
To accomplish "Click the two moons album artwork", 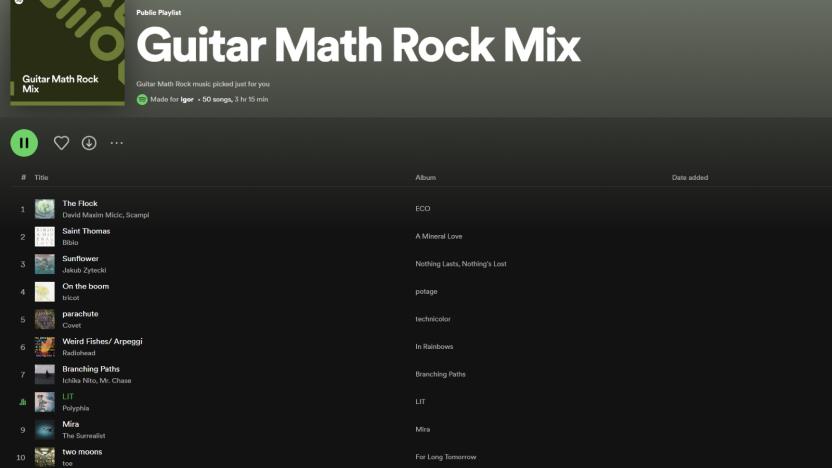I will [45, 457].
